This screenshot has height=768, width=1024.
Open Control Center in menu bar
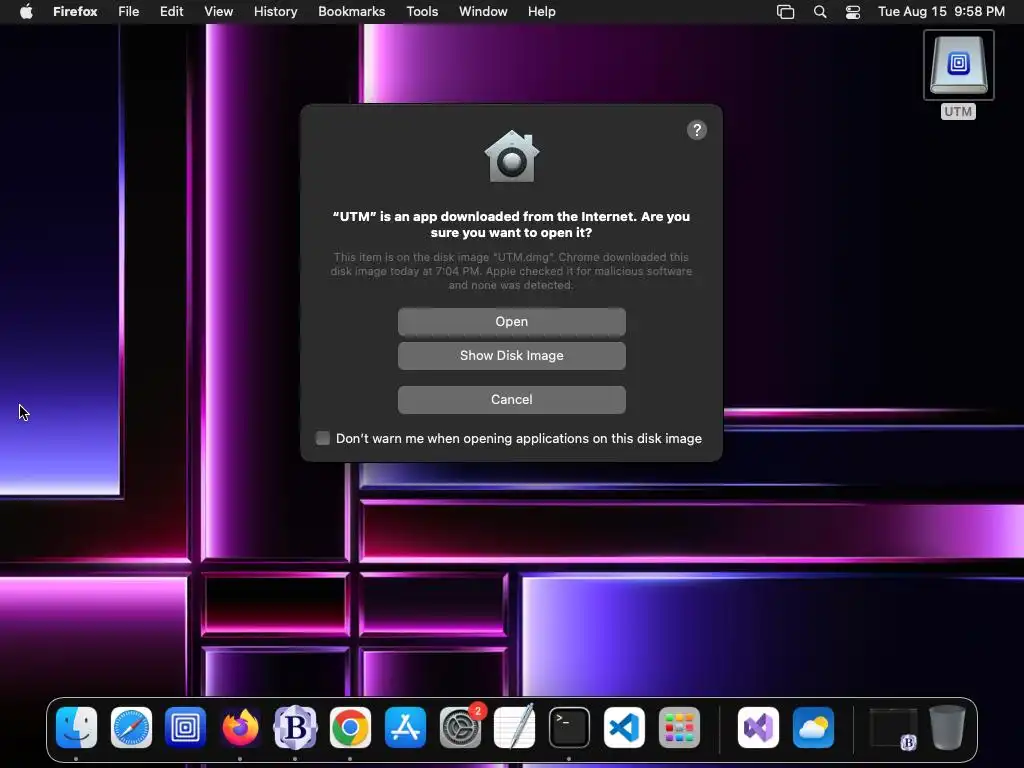(x=853, y=12)
